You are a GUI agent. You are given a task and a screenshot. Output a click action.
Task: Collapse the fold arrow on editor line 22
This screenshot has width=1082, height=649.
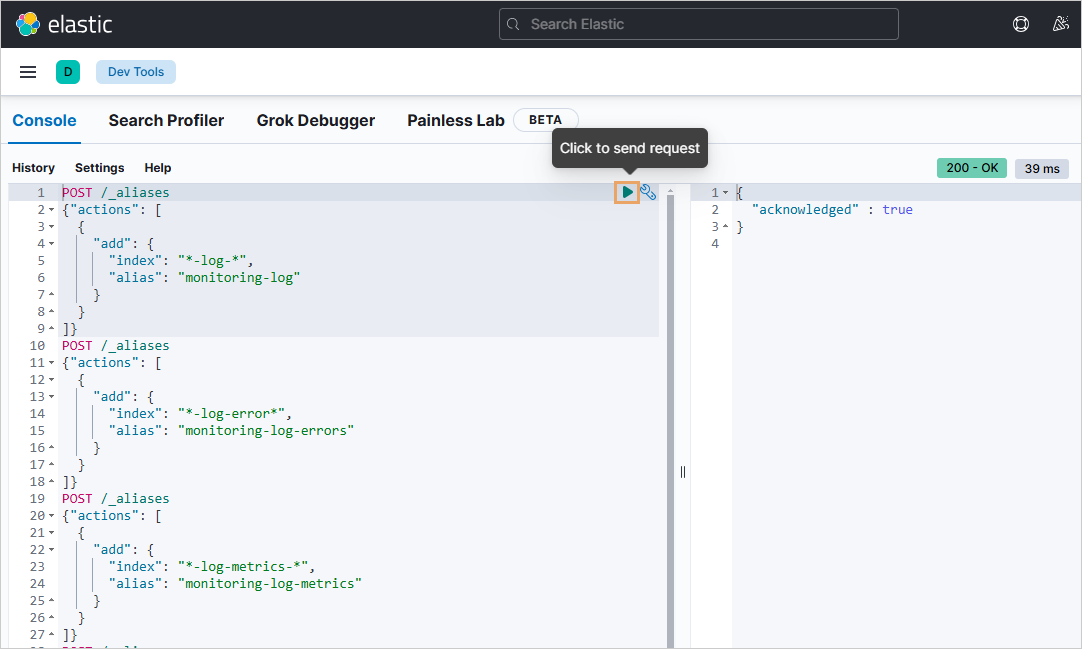click(x=52, y=550)
